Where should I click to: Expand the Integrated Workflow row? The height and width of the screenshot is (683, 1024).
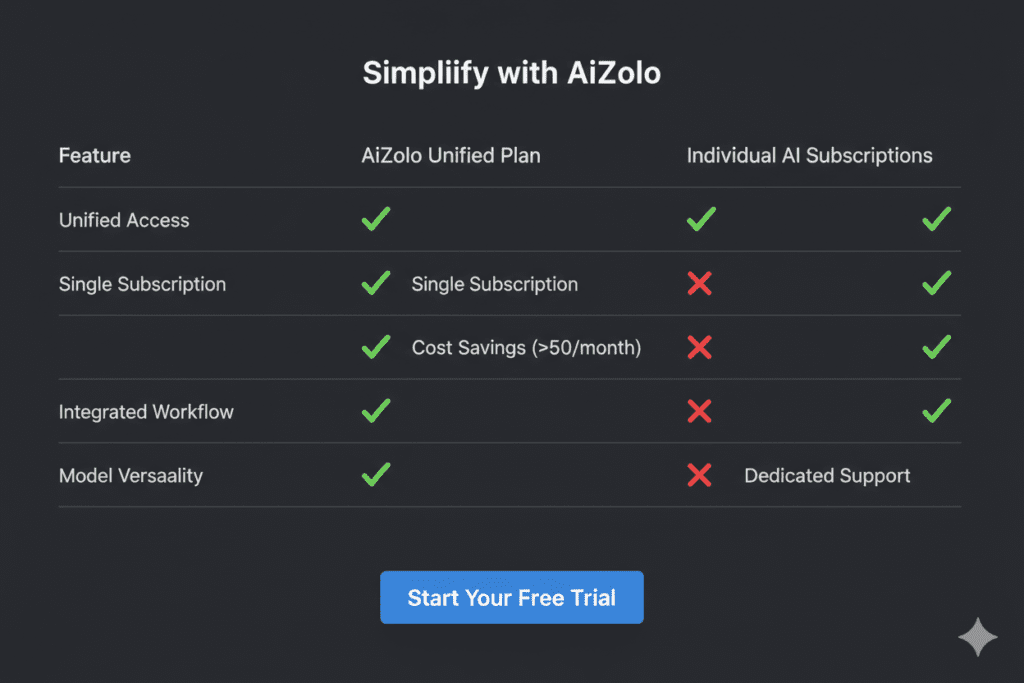point(146,411)
